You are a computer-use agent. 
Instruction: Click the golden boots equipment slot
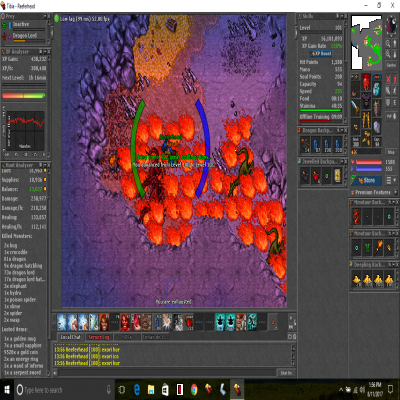click(x=366, y=138)
